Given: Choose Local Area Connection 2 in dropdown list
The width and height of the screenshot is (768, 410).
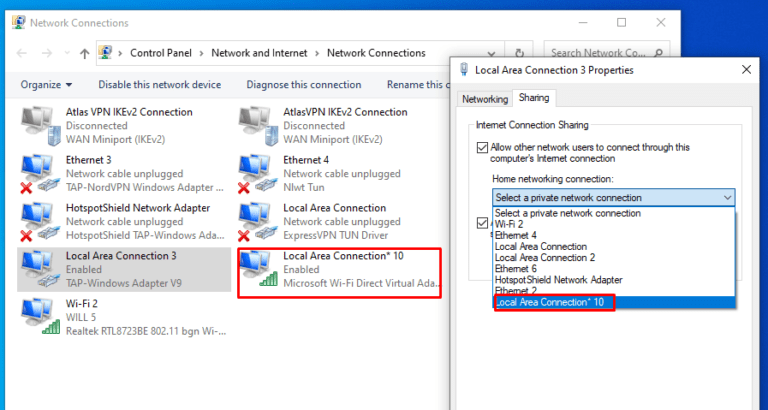Looking at the screenshot, I should click(x=614, y=258).
